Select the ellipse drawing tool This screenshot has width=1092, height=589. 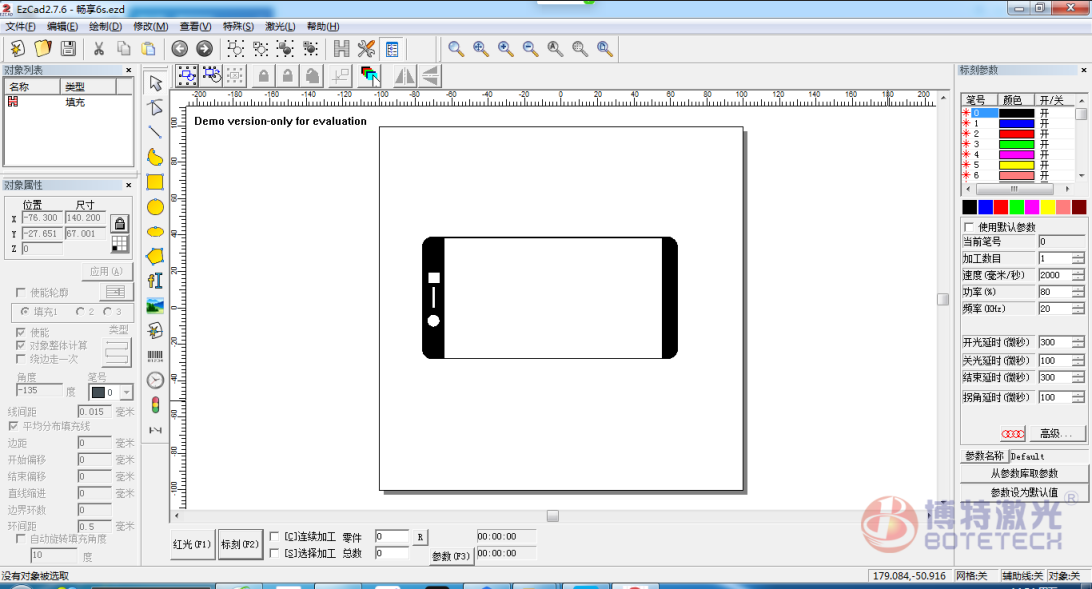pyautogui.click(x=155, y=232)
